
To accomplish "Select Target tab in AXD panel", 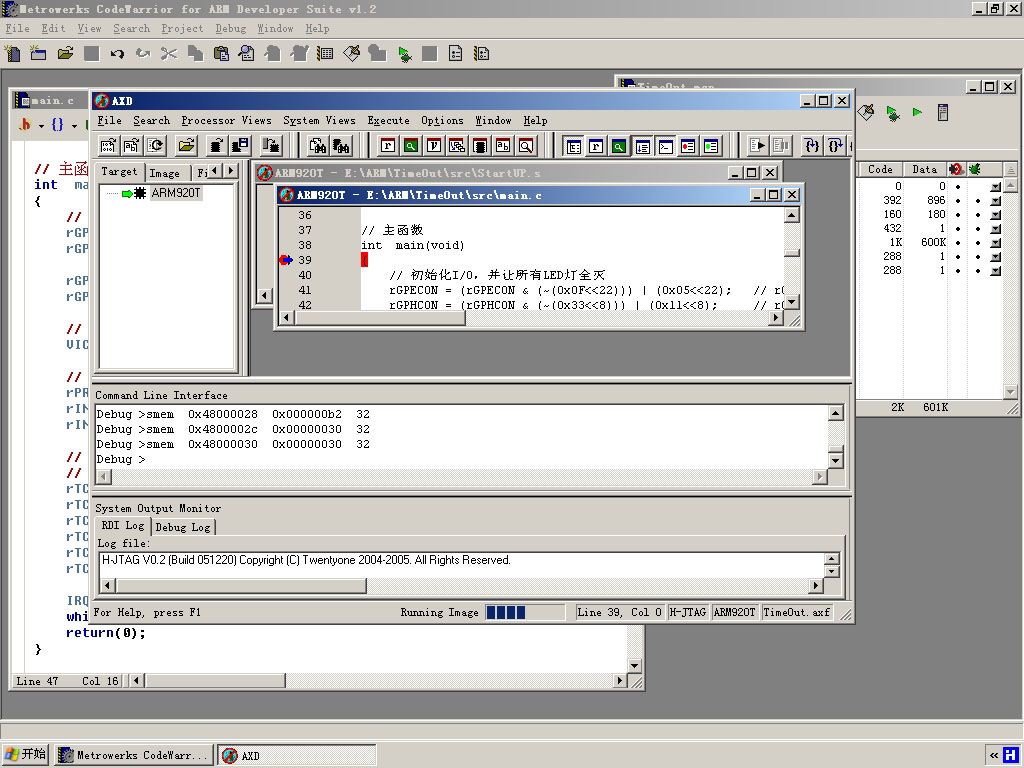I will pos(119,171).
